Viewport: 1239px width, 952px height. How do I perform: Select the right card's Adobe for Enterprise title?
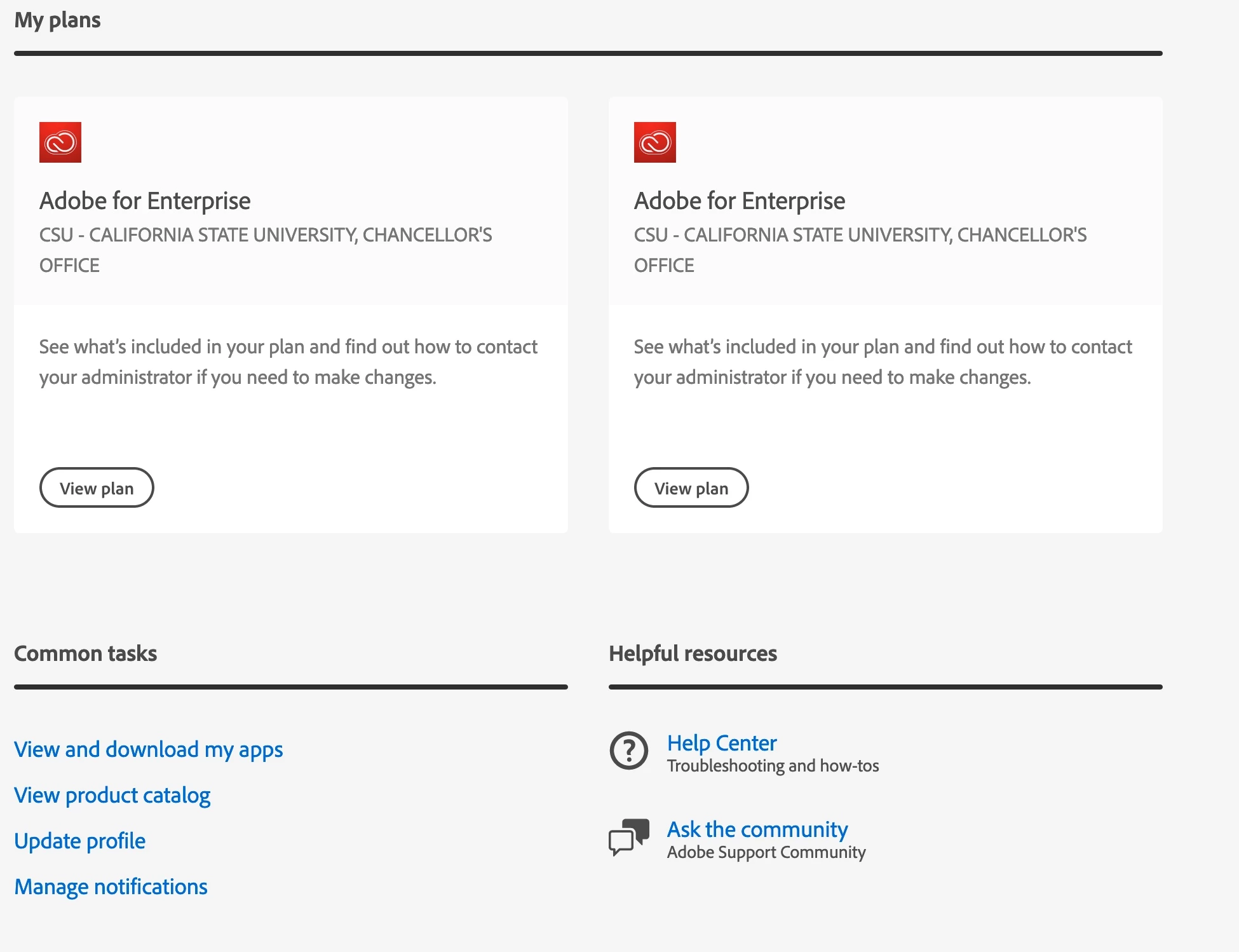click(740, 201)
